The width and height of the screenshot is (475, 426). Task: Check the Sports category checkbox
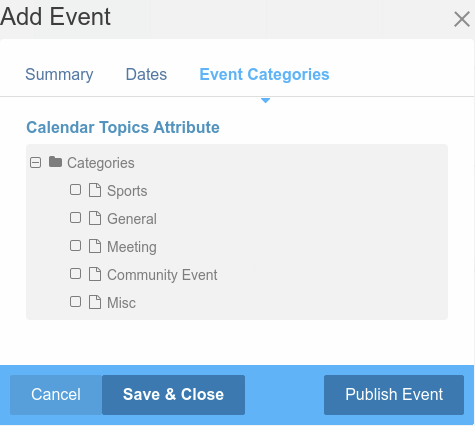pyautogui.click(x=75, y=190)
